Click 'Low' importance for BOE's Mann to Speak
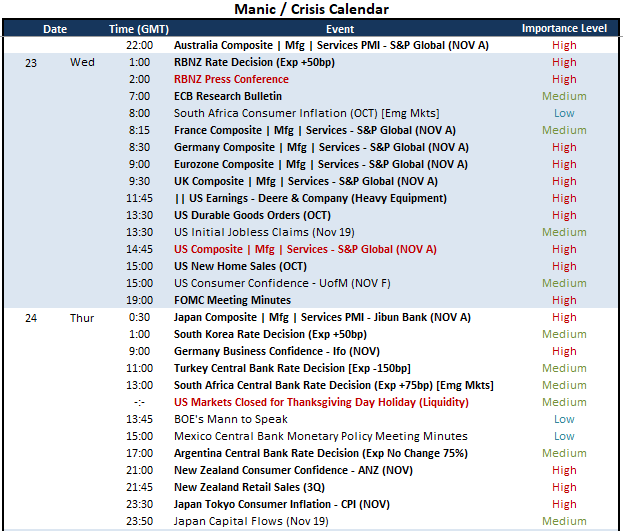Viewport: 623px width, 531px height. tap(564, 419)
